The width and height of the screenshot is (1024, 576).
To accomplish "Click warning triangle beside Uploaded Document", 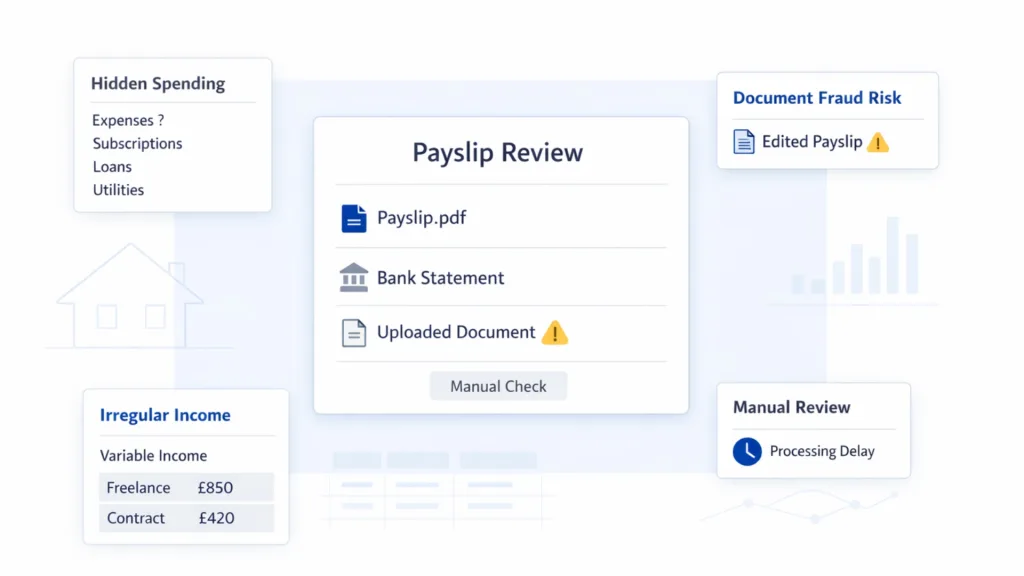I will point(554,333).
